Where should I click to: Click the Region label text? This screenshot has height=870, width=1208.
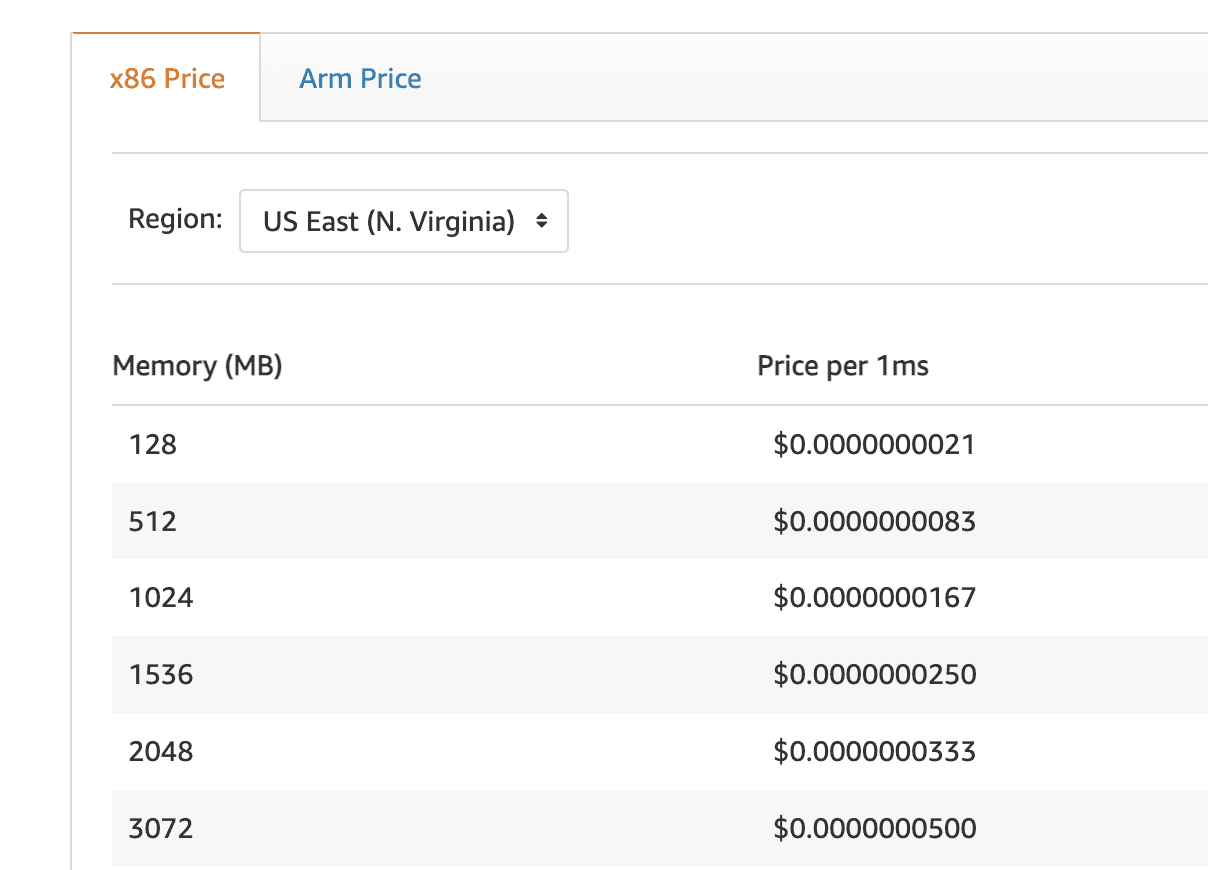click(175, 219)
